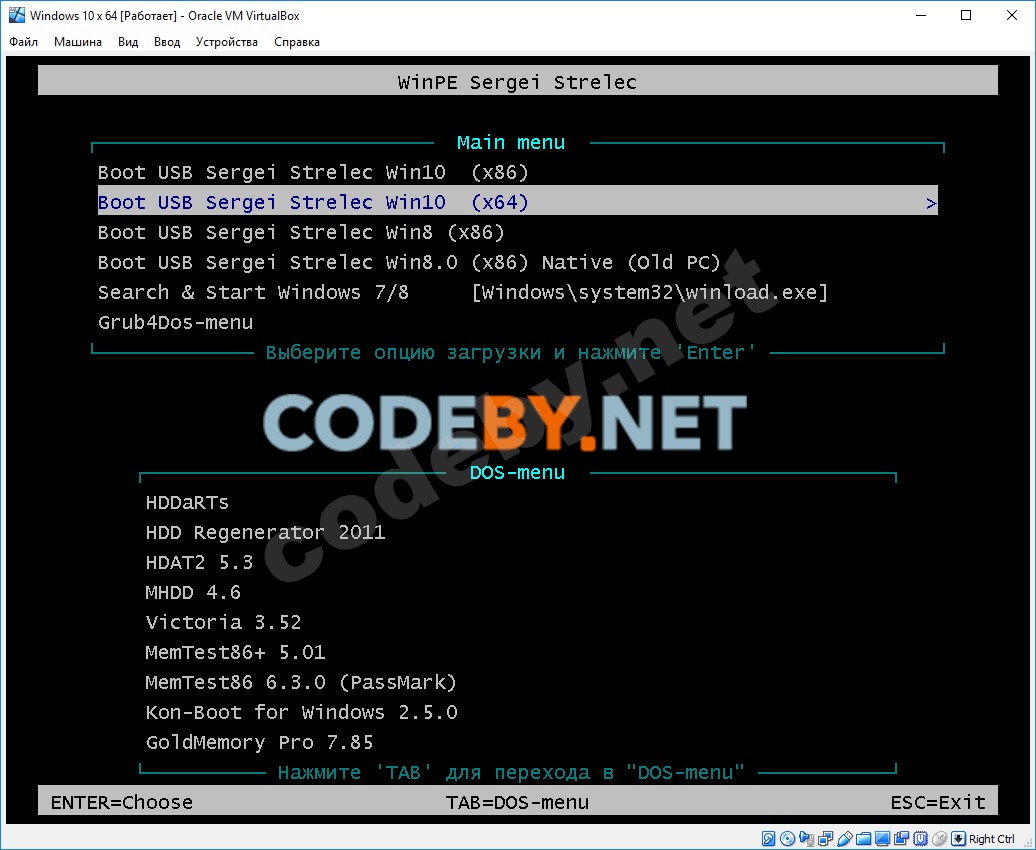The height and width of the screenshot is (850, 1036).
Task: Click the video capture status icon
Action: coord(901,839)
